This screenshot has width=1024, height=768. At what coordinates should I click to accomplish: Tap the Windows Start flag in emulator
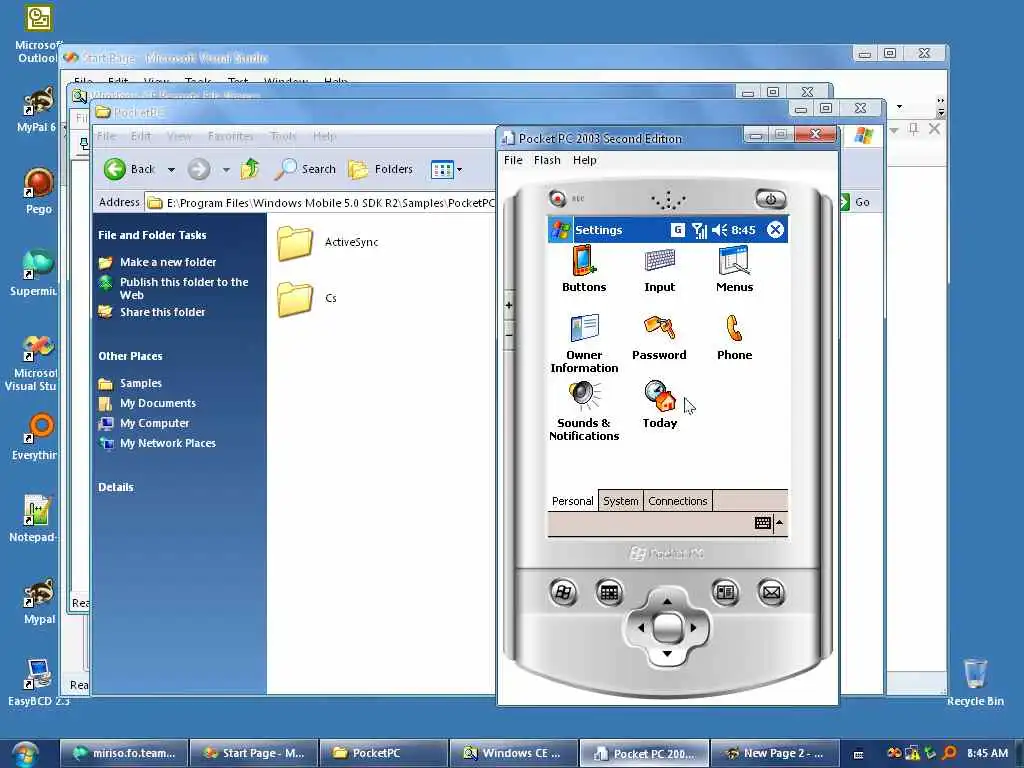(560, 230)
